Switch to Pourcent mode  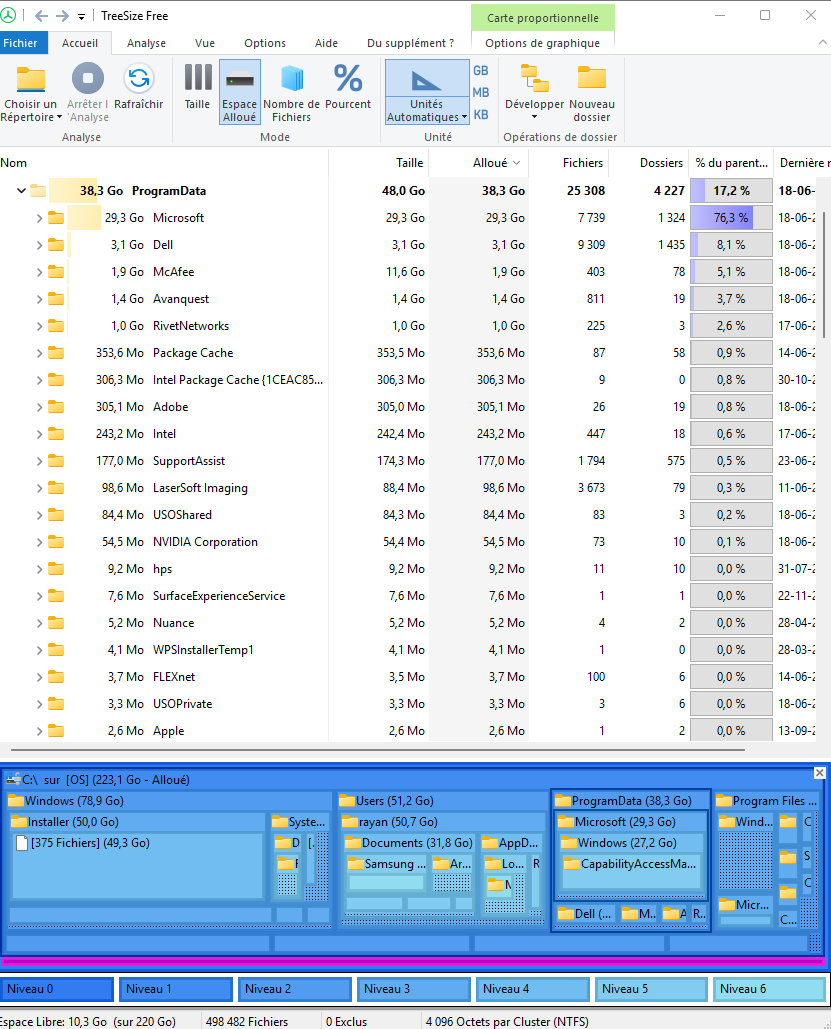click(x=348, y=87)
